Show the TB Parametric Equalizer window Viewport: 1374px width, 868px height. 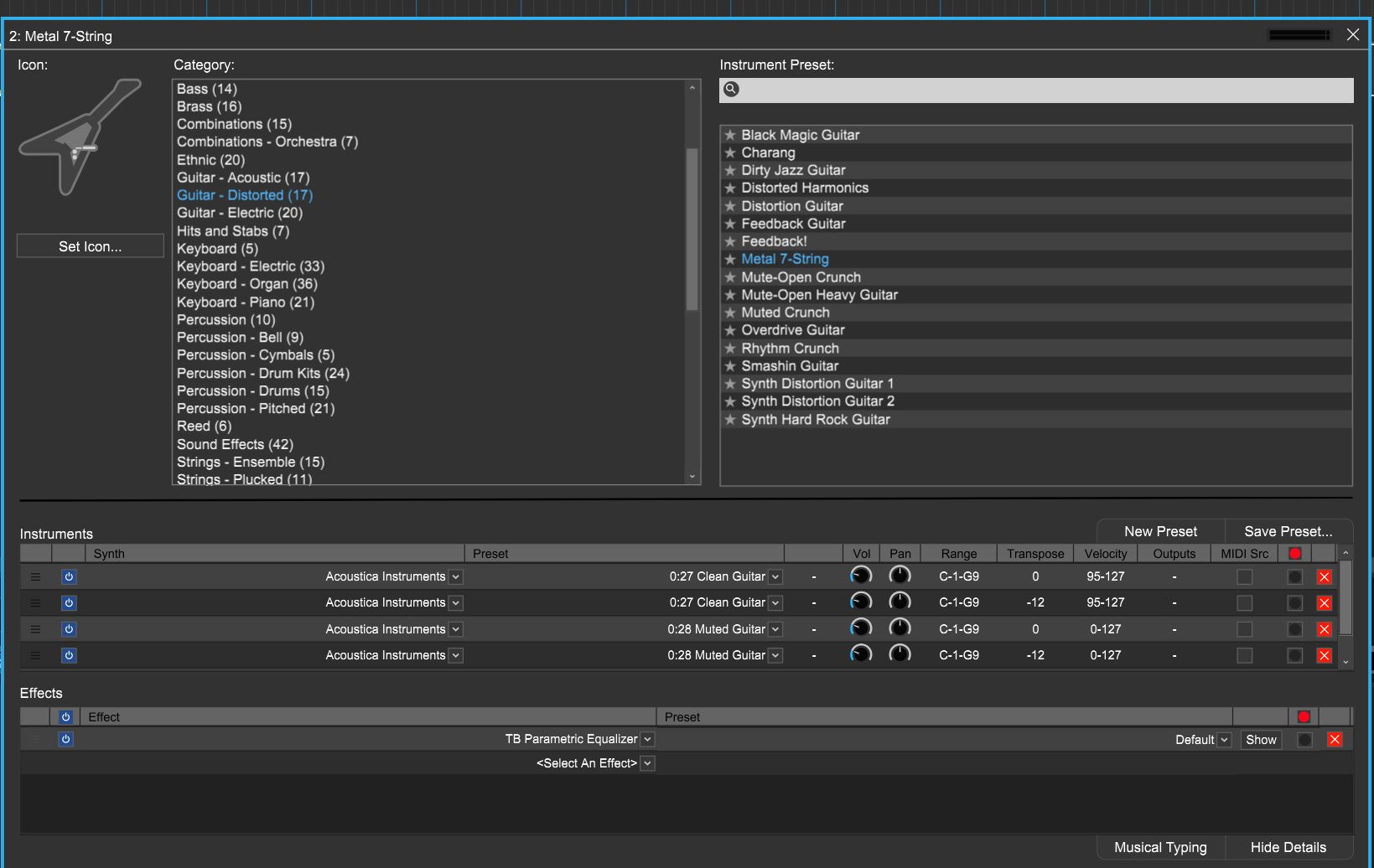point(1261,740)
